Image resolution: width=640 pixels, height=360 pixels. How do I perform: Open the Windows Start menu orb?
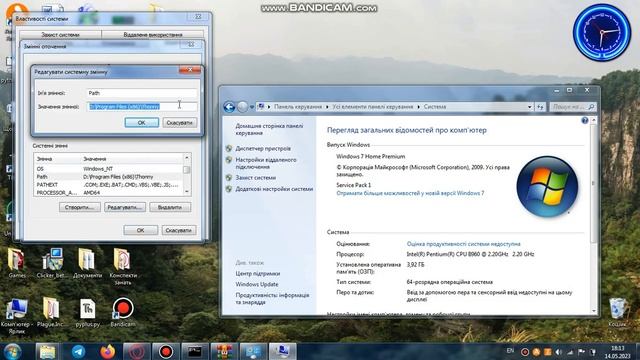tap(12, 351)
